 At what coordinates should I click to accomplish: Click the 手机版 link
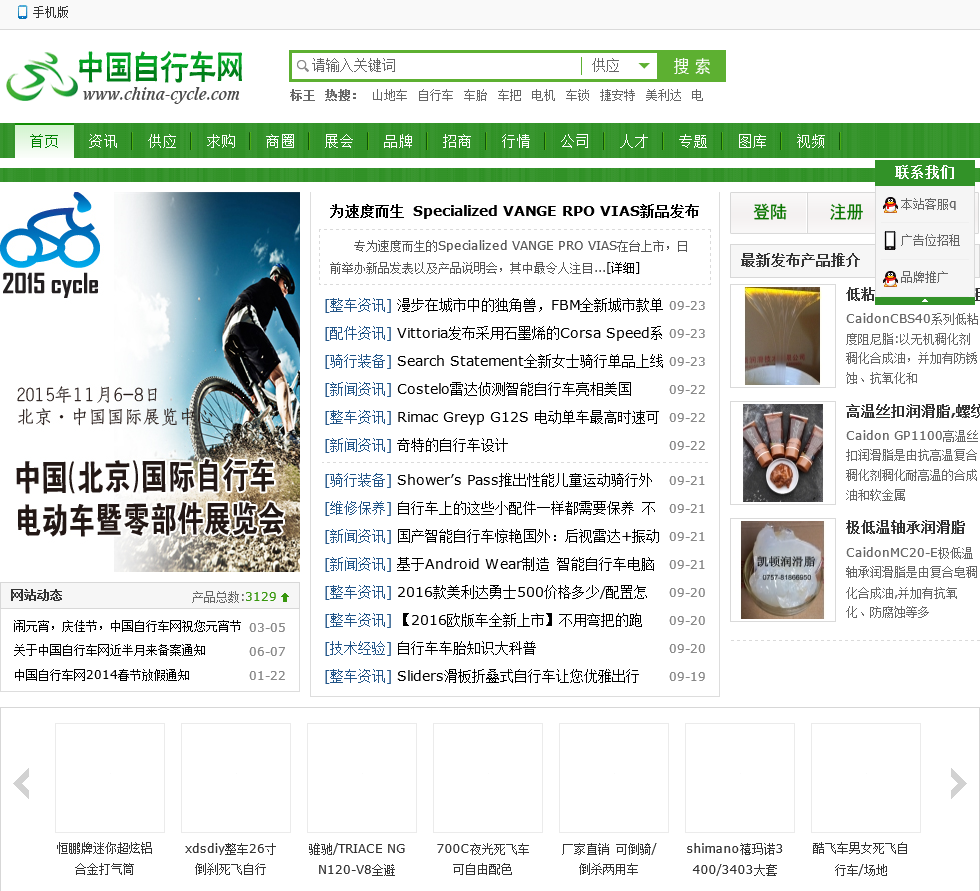click(50, 12)
